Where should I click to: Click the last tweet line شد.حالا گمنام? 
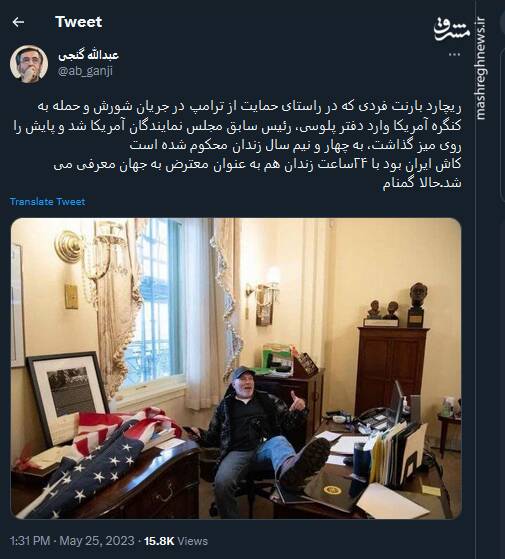click(422, 183)
